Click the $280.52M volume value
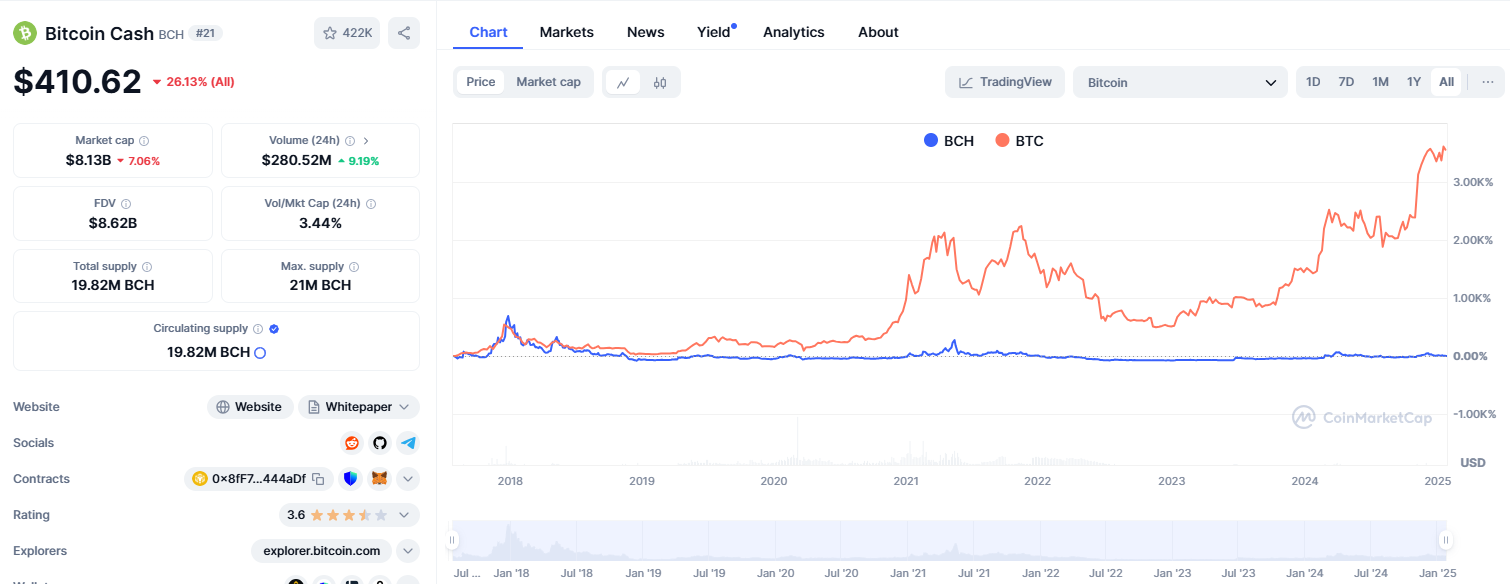Image resolution: width=1510 pixels, height=584 pixels. point(296,160)
